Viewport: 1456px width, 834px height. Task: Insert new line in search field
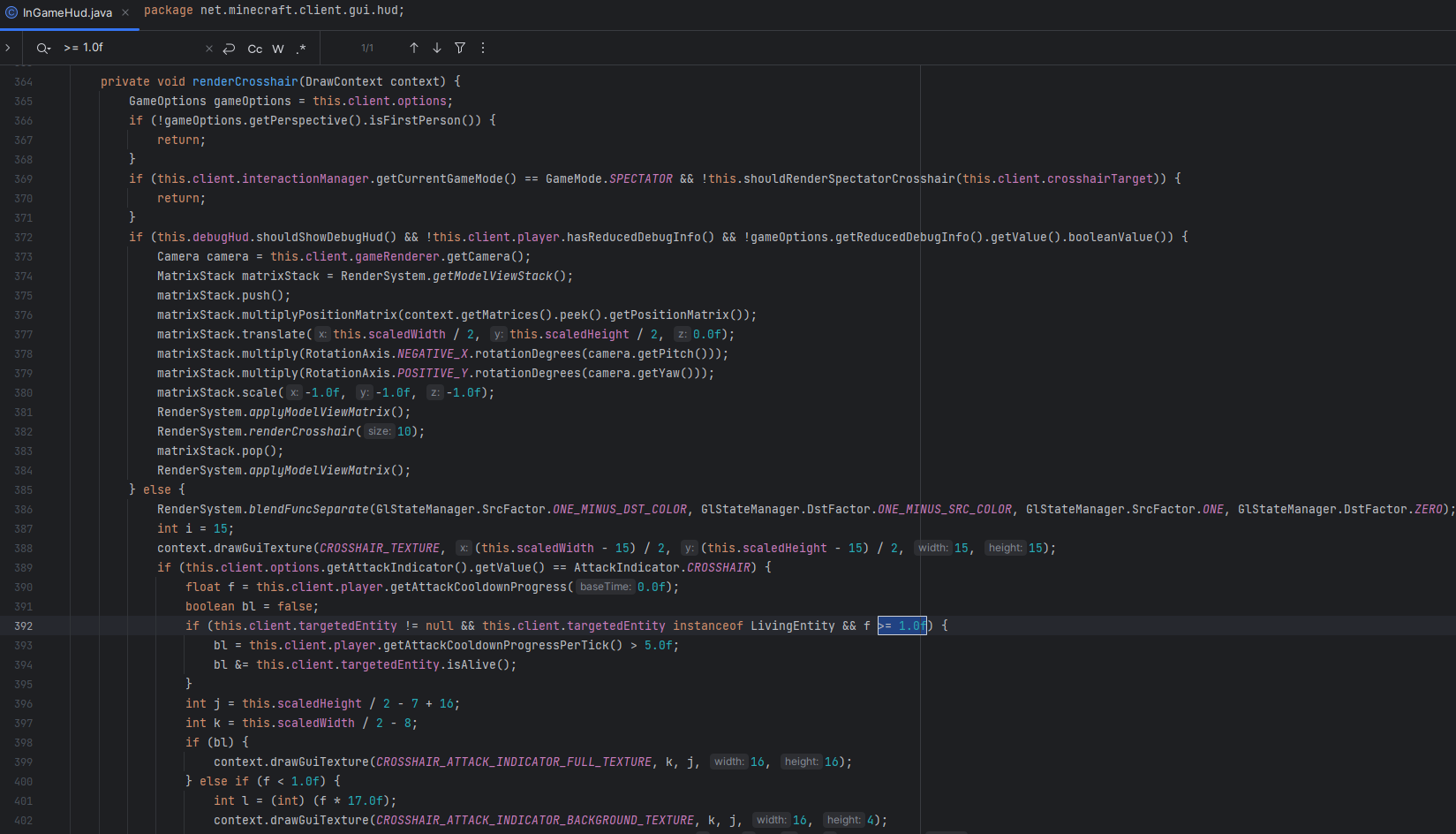(229, 49)
